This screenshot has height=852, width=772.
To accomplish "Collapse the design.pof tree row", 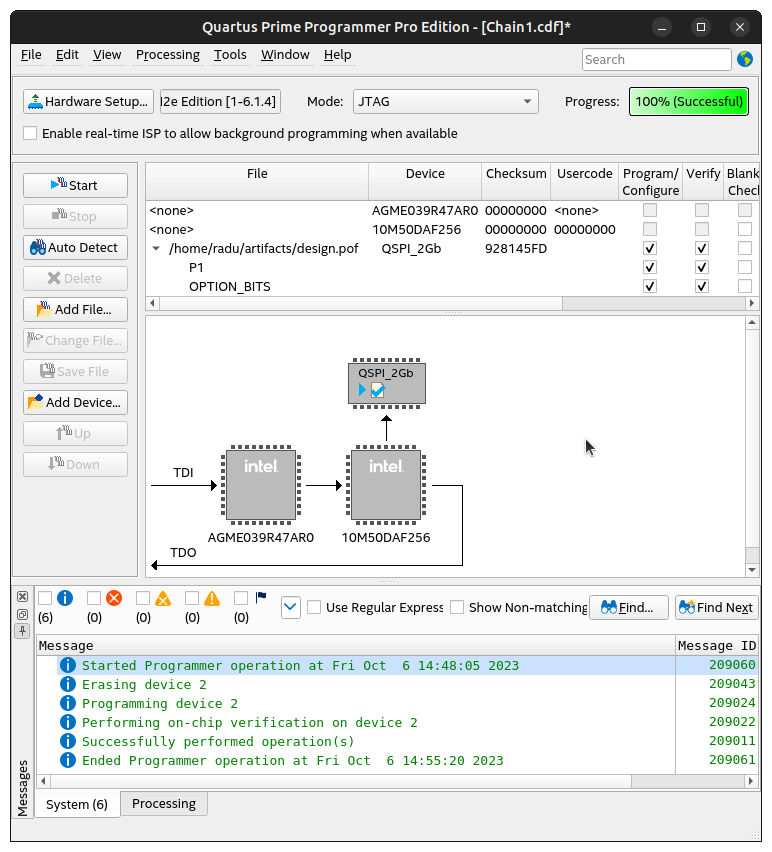I will point(156,249).
